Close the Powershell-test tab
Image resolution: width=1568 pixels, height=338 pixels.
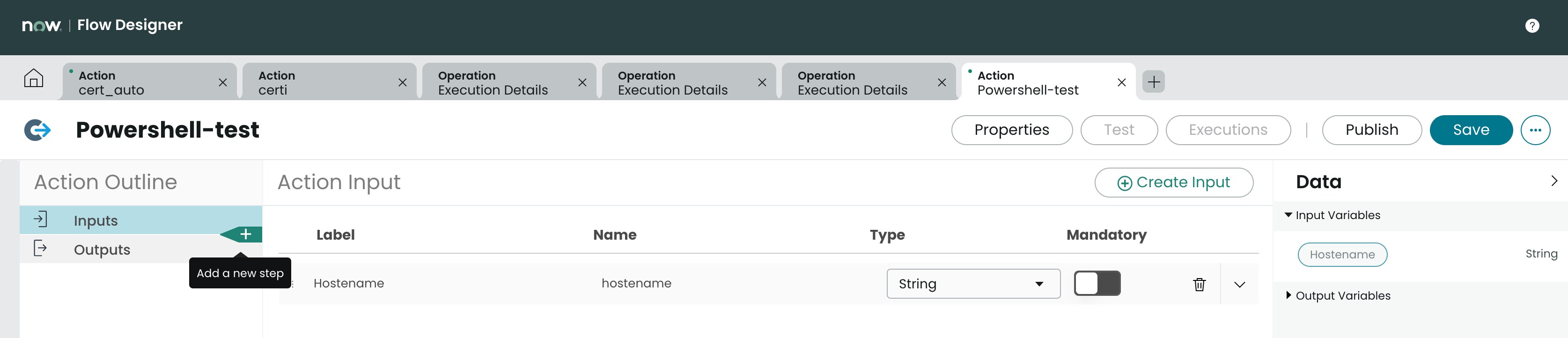pyautogui.click(x=1122, y=82)
